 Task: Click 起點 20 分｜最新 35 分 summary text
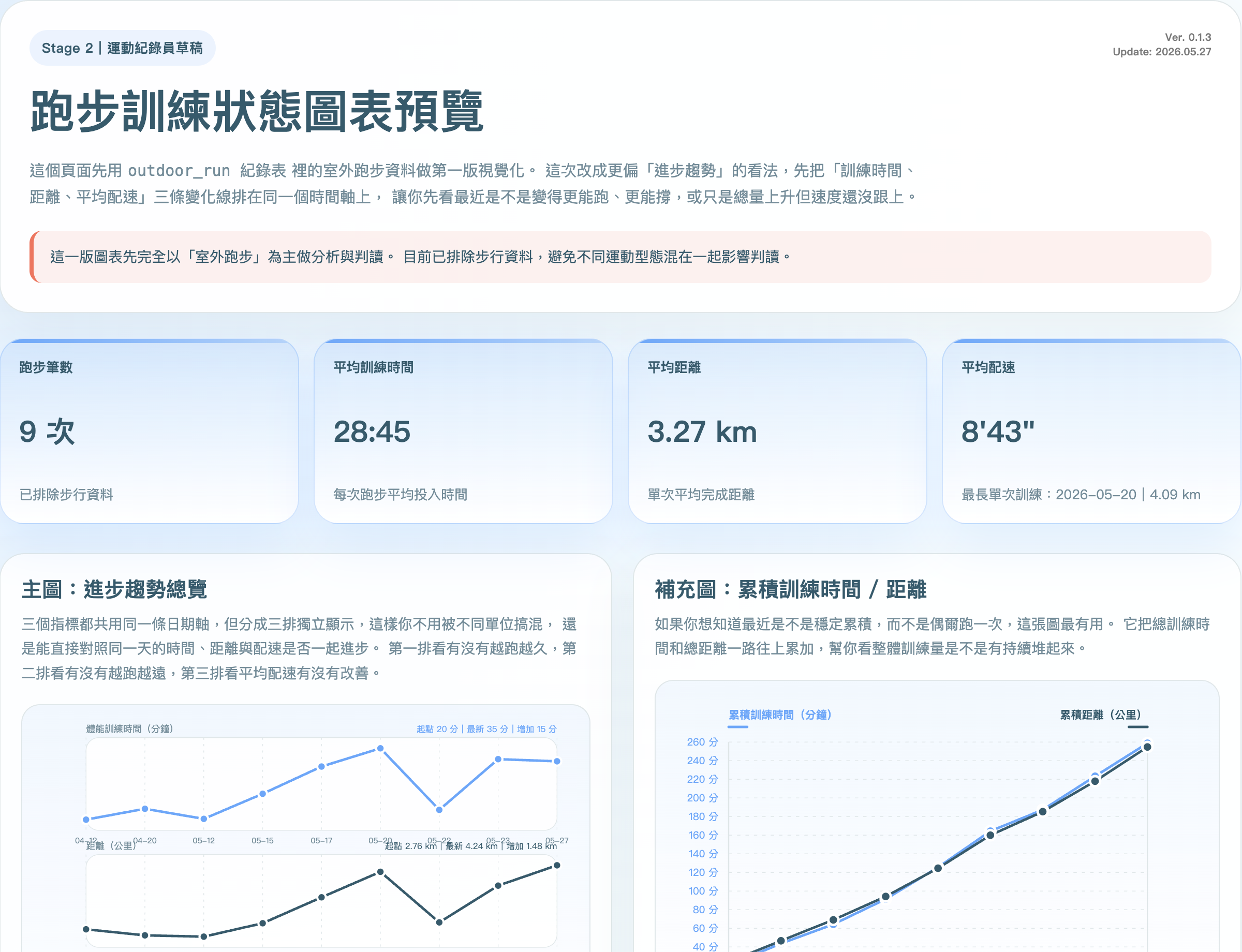coord(486,730)
